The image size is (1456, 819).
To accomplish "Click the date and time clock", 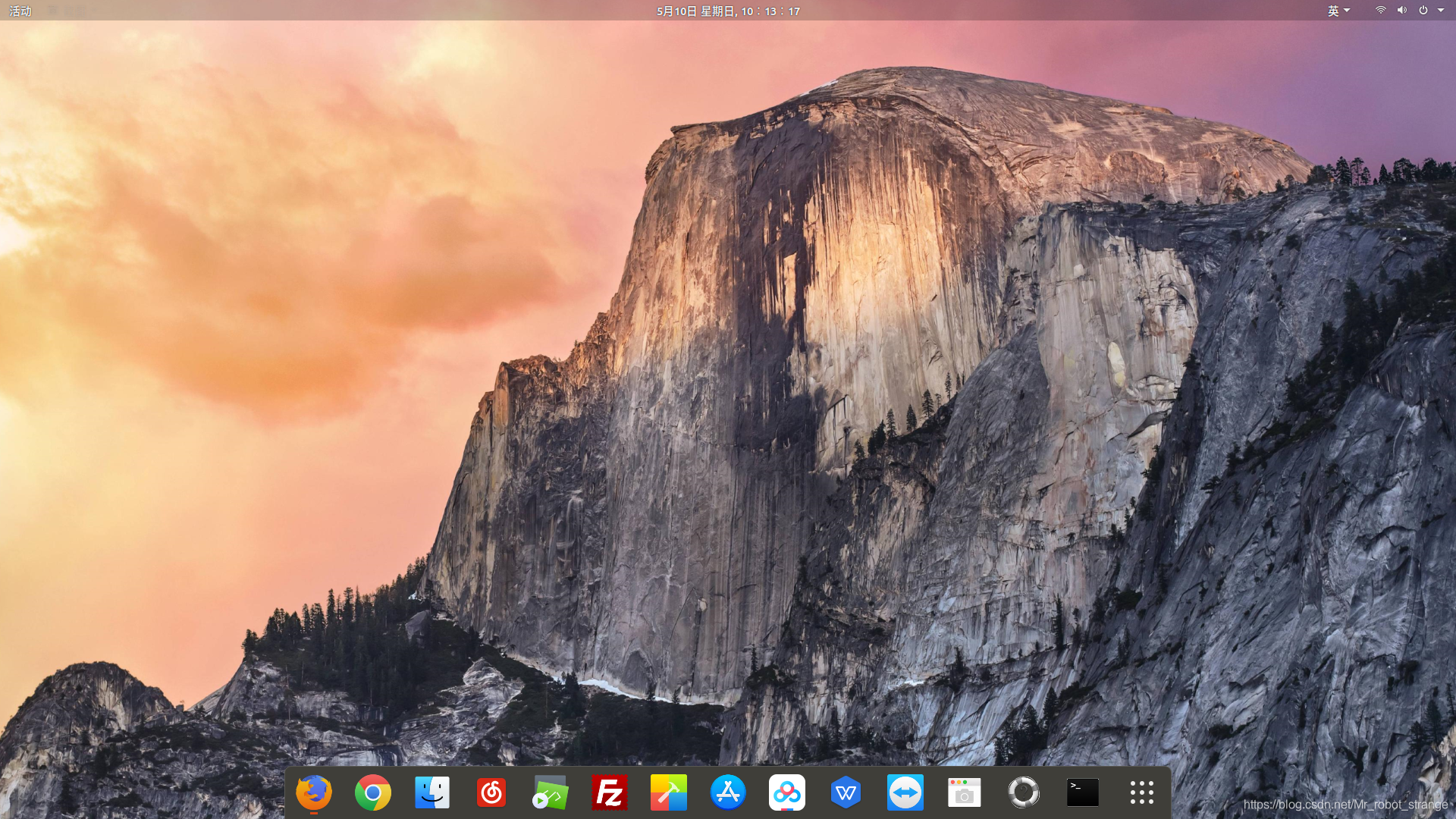I will [728, 11].
